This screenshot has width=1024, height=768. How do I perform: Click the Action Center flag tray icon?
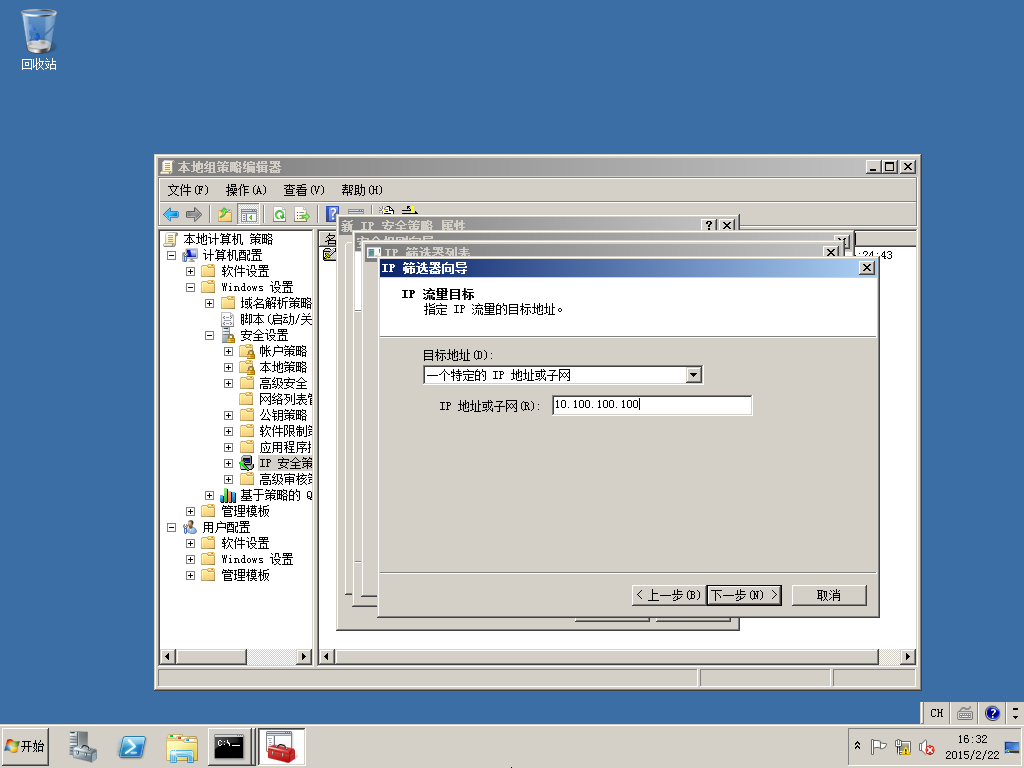(x=878, y=746)
